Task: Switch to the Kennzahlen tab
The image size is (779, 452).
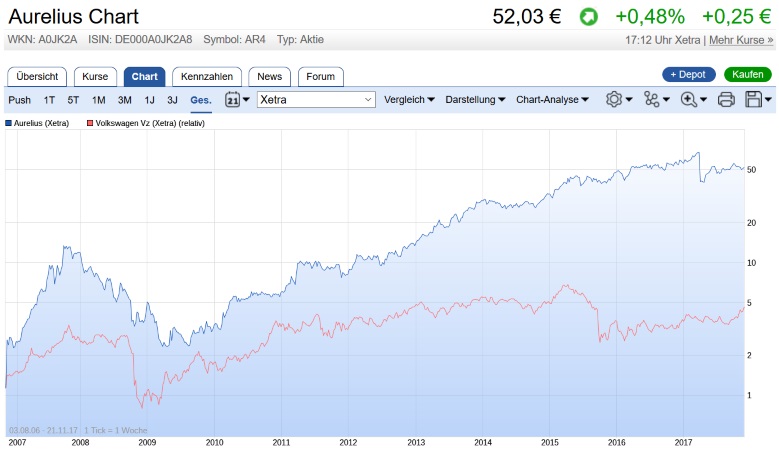Action: [x=207, y=76]
